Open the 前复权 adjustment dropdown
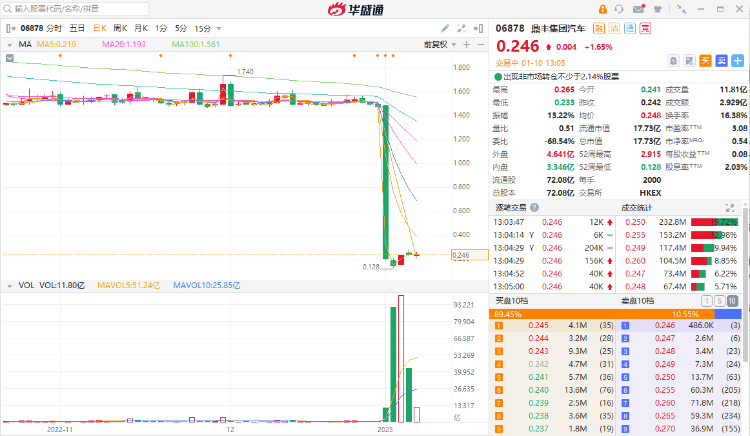Image resolution: width=750 pixels, height=436 pixels. [440, 44]
